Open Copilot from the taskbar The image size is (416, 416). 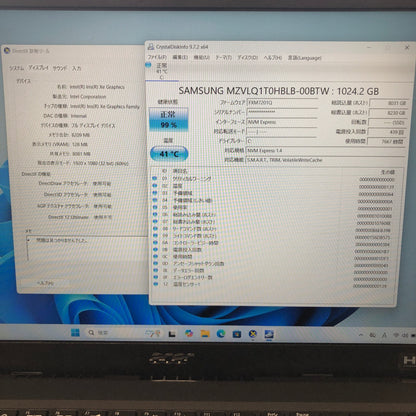tap(189, 333)
